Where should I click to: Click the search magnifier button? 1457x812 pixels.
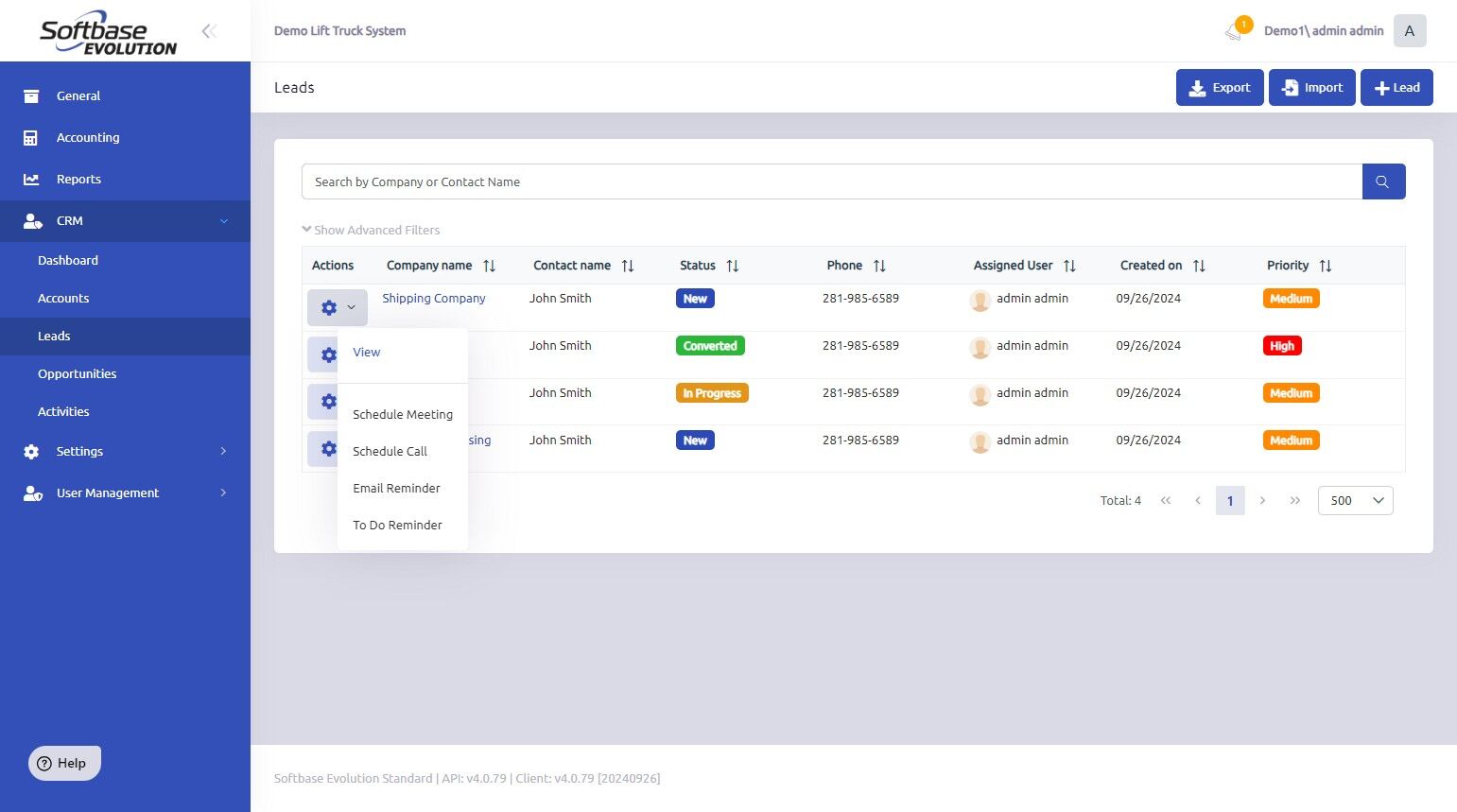pos(1383,181)
